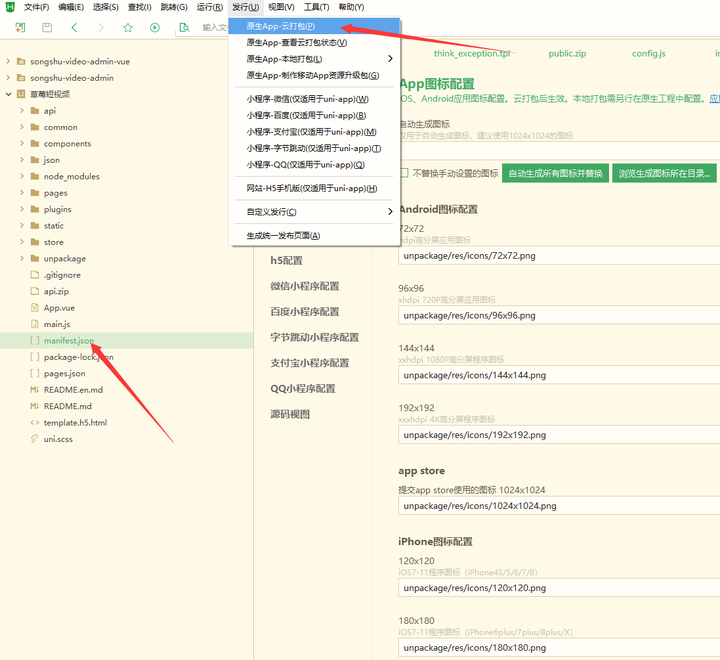Open 自定义发行(C) submenu
This screenshot has height=660, width=720.
click(x=314, y=212)
